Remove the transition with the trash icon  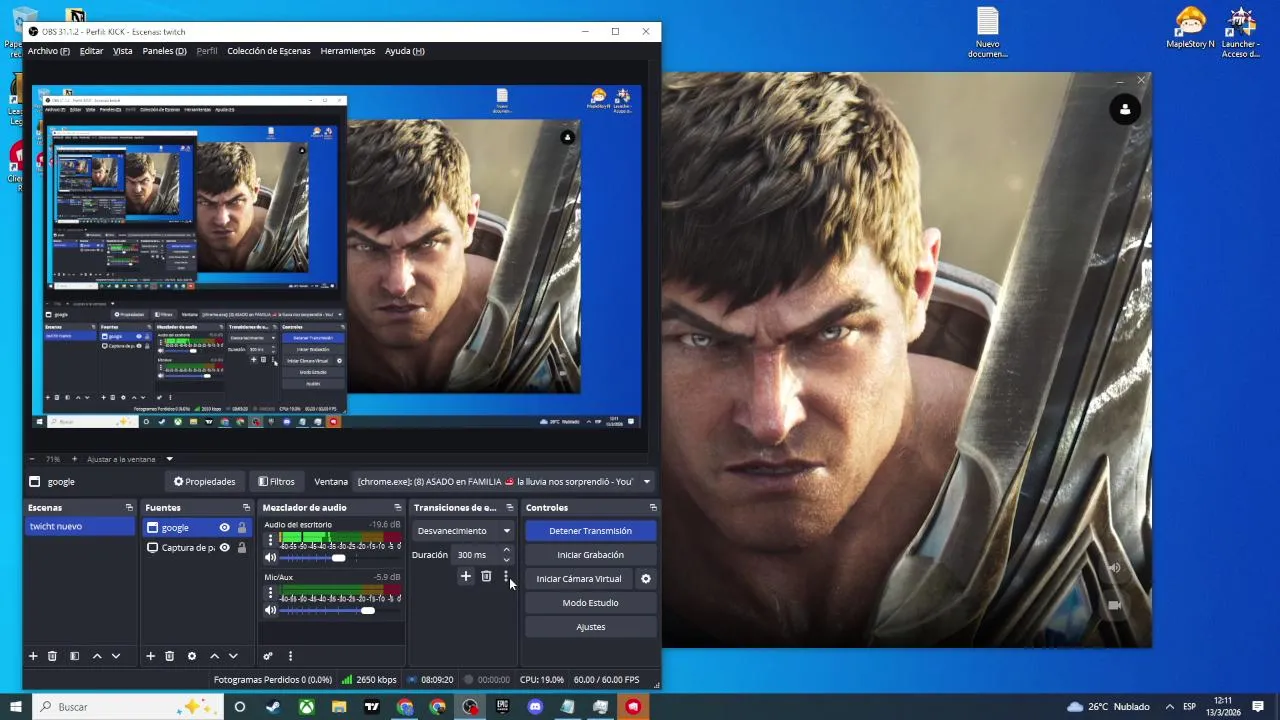(486, 576)
